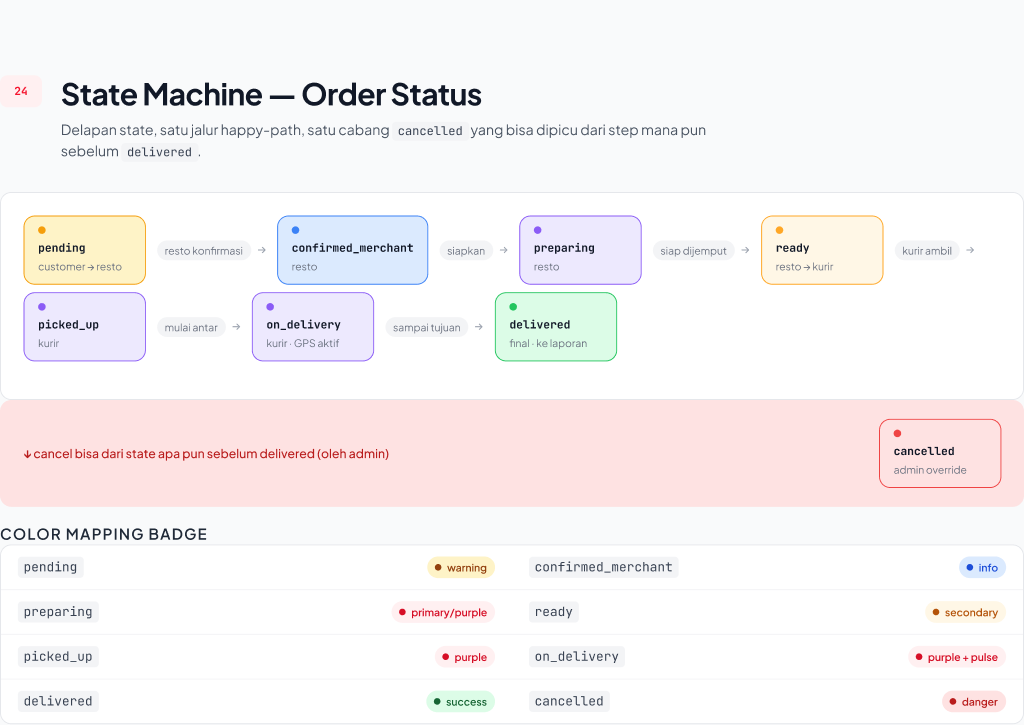This screenshot has width=1024, height=725.
Task: Select the on_delivery state card
Action: tap(313, 327)
